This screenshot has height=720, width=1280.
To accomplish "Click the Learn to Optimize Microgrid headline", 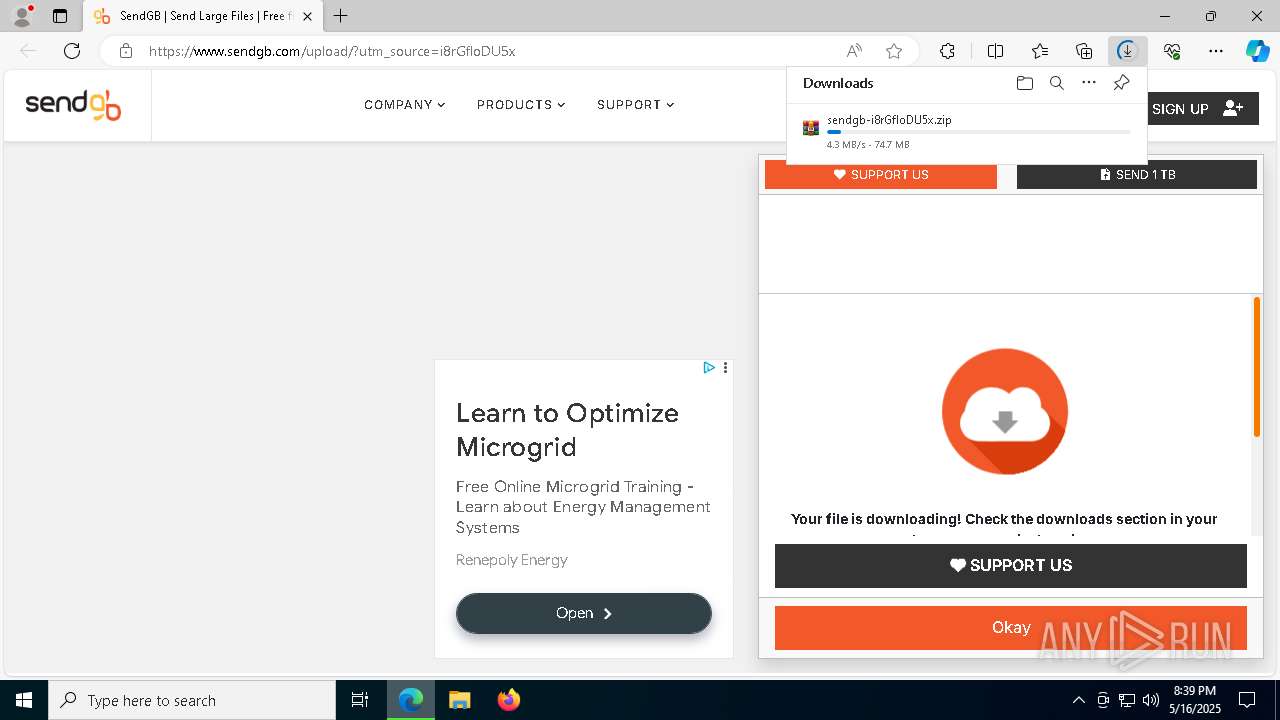I will click(x=567, y=430).
